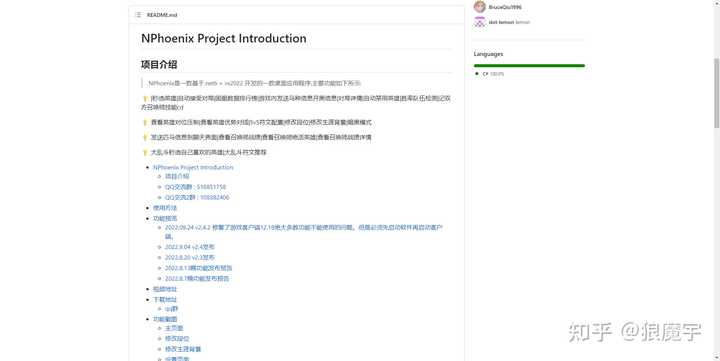Open the 2022.9.04 v2.4发布 link

190,247
